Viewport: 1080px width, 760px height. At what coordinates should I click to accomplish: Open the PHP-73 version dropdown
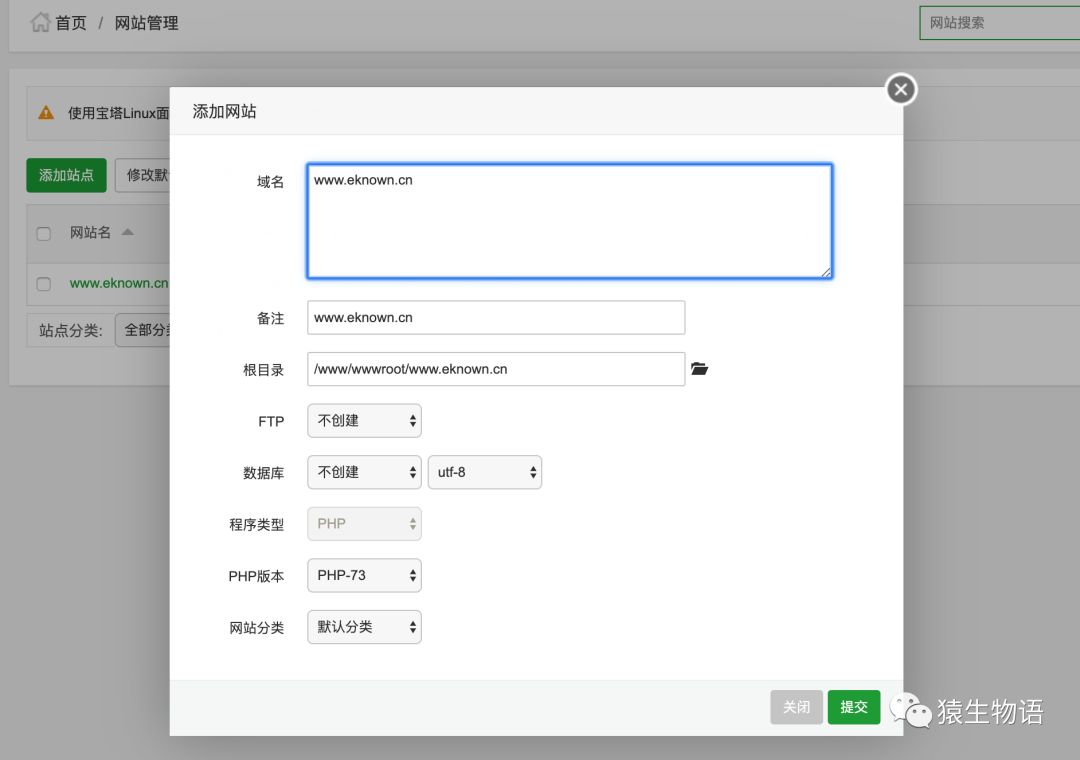point(364,575)
